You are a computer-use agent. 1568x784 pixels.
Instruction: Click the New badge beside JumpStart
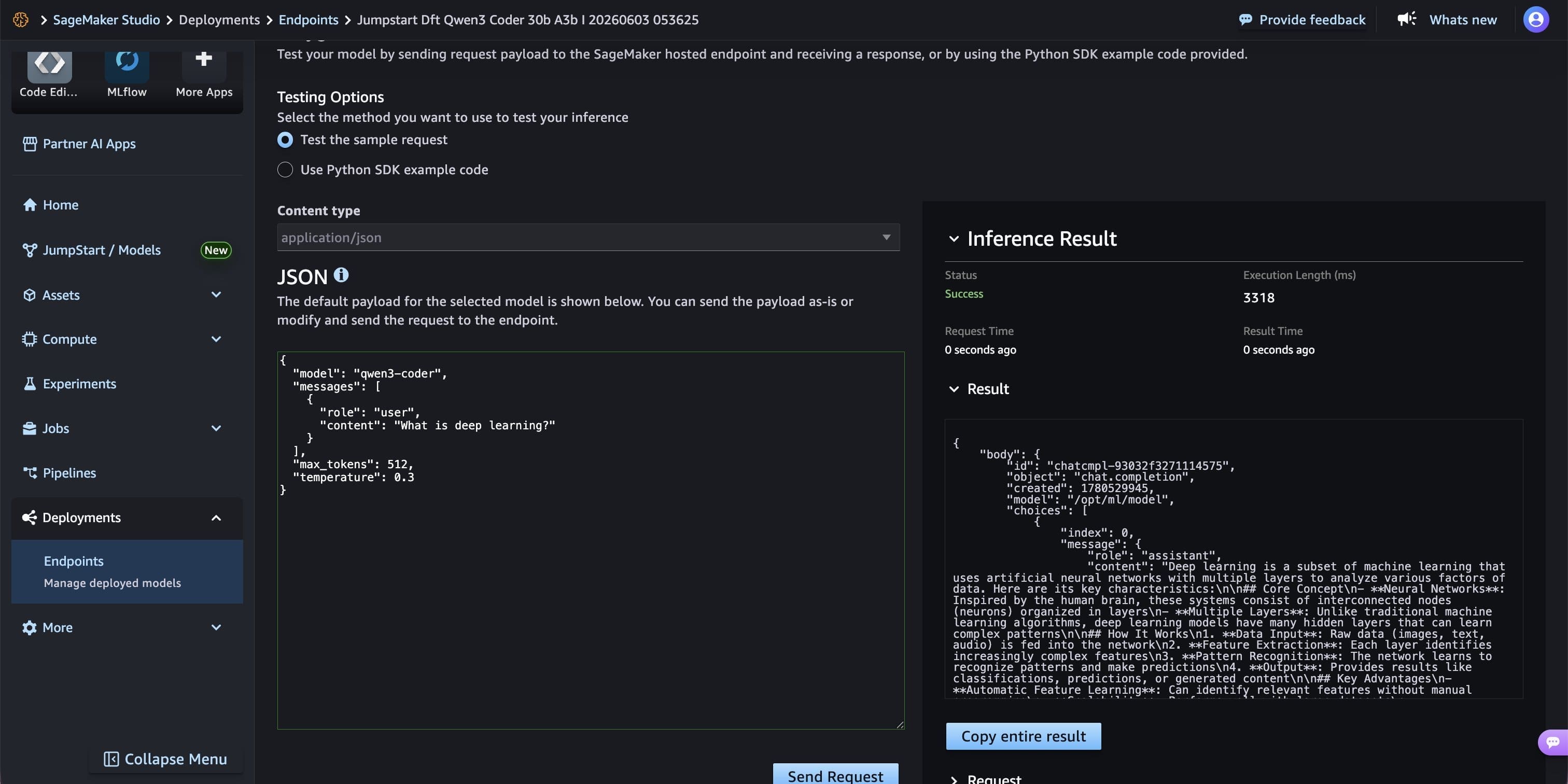[216, 250]
